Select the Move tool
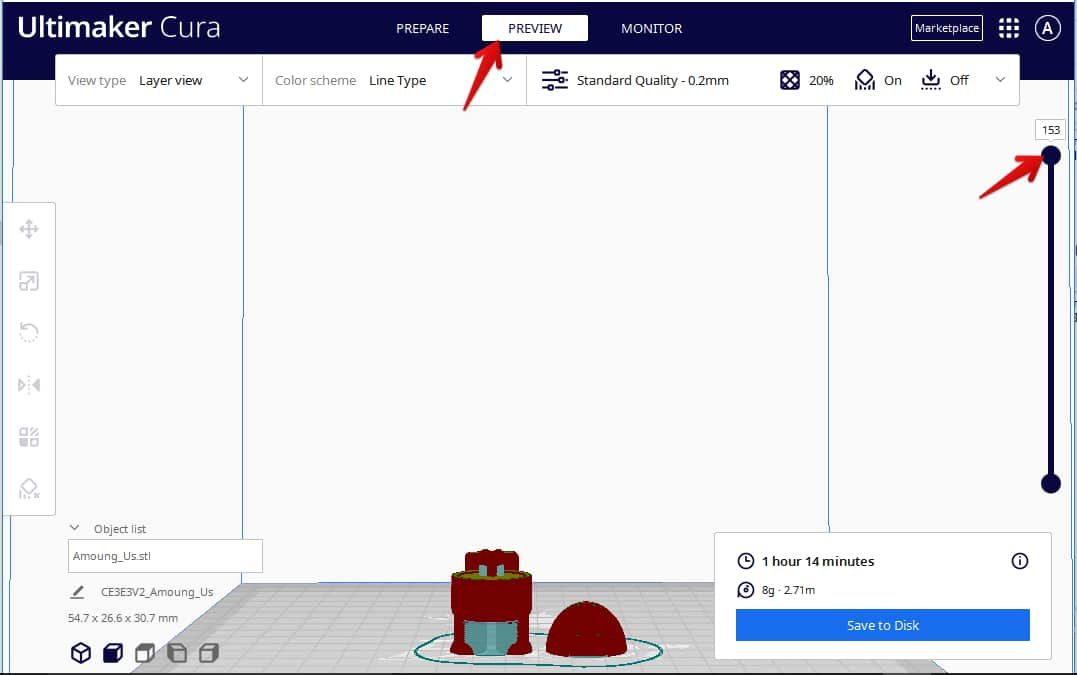The width and height of the screenshot is (1077, 675). [x=30, y=228]
